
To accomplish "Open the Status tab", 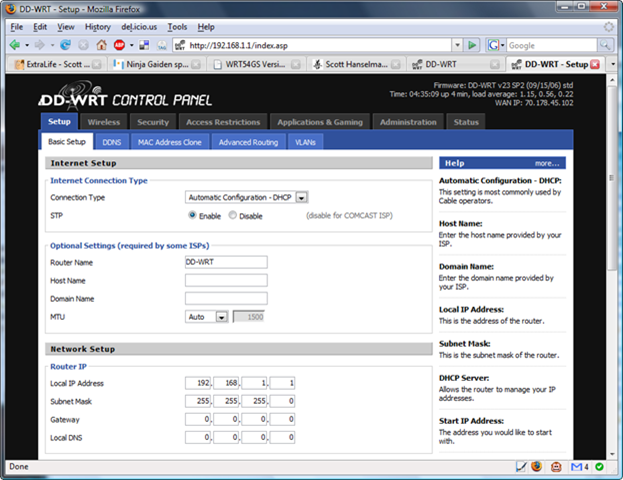I will [x=466, y=122].
